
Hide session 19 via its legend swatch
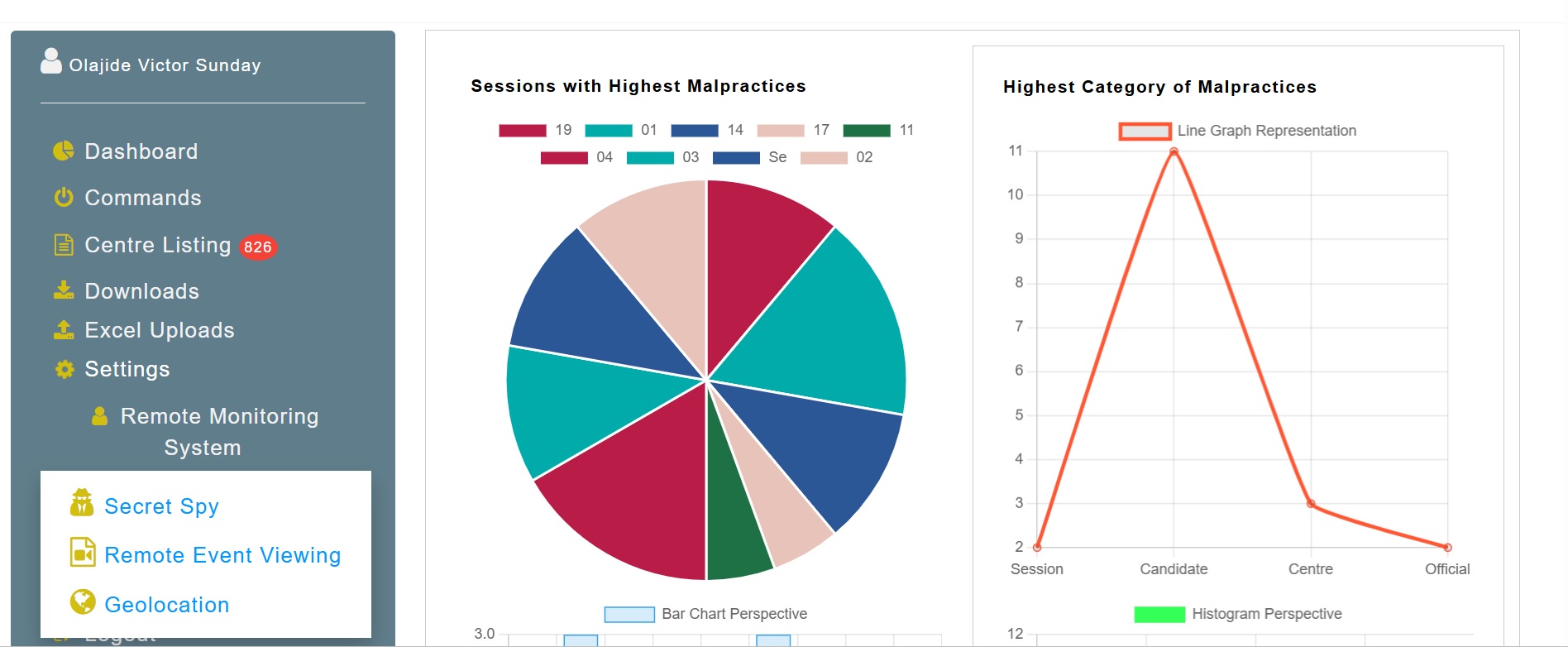pyautogui.click(x=523, y=130)
